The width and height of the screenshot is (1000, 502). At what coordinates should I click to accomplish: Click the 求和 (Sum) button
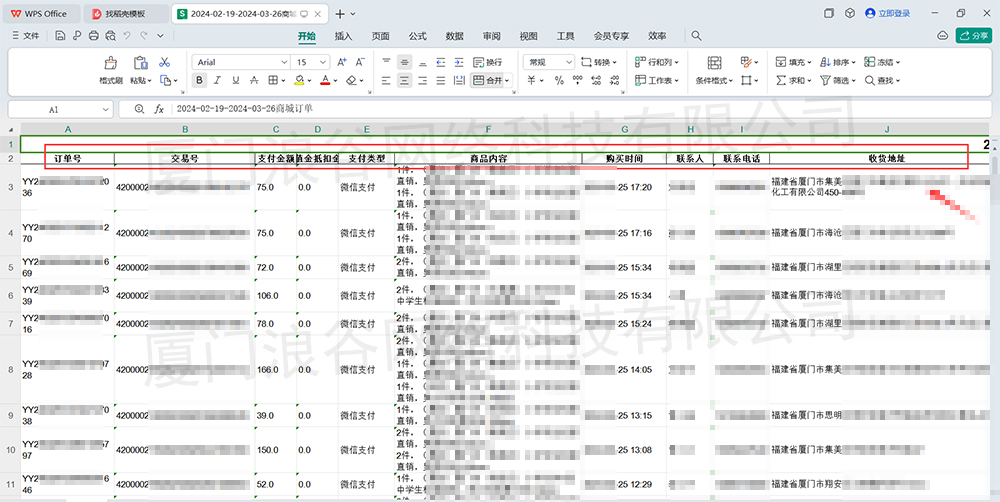(x=793, y=80)
